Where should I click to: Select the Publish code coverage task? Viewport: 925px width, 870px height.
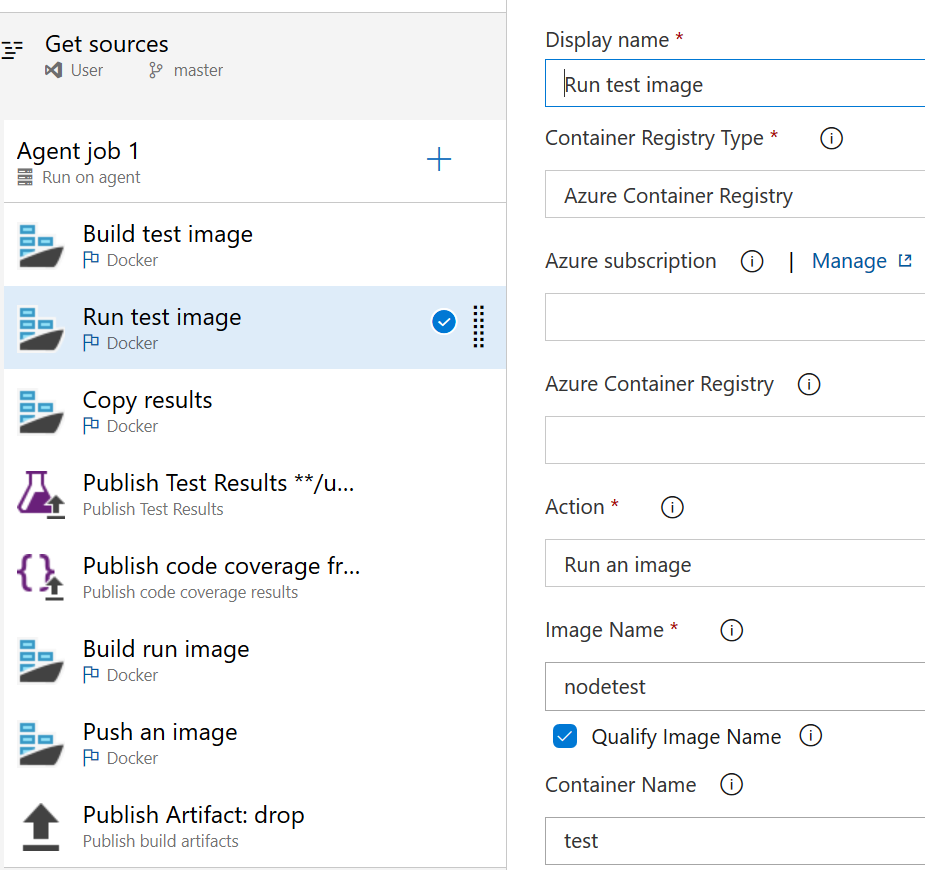pos(255,577)
